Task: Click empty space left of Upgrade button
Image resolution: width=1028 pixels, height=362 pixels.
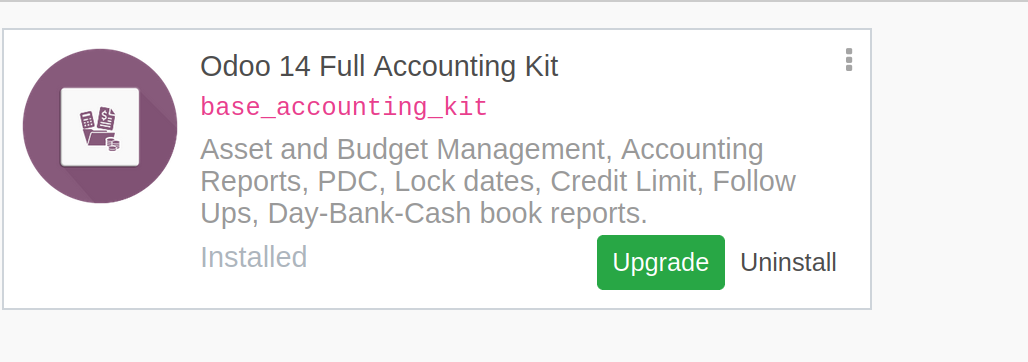Action: click(x=452, y=262)
